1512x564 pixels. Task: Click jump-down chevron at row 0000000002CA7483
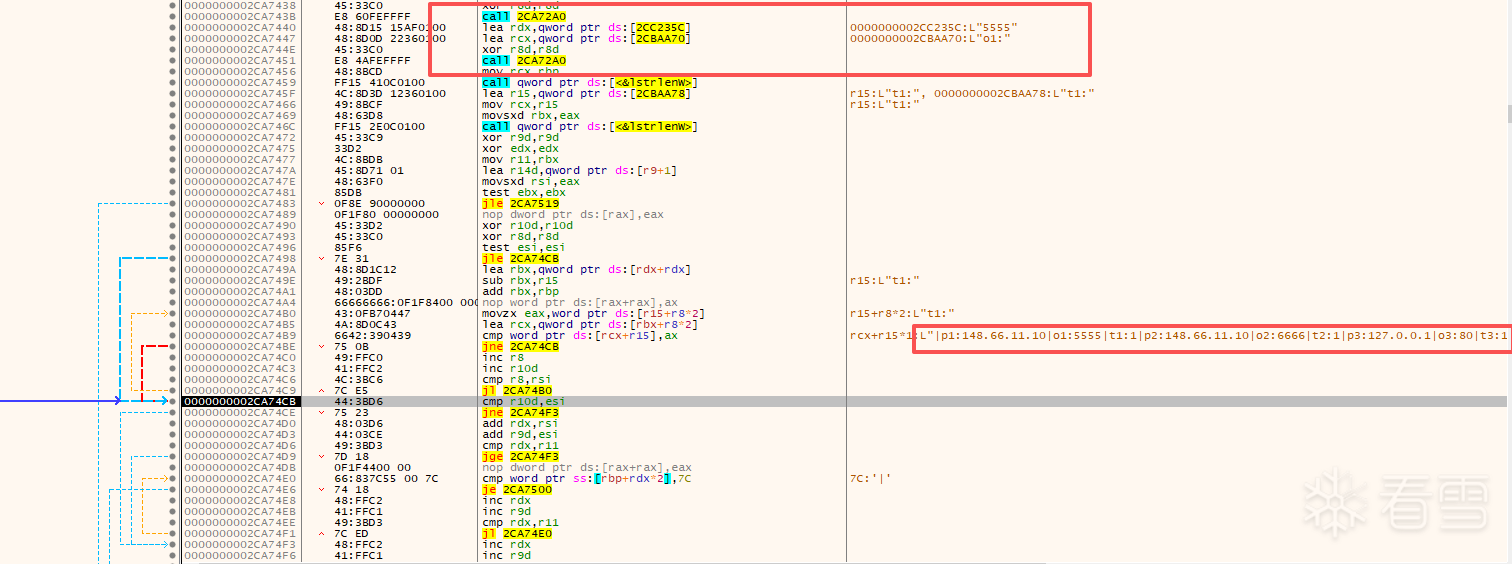321,203
